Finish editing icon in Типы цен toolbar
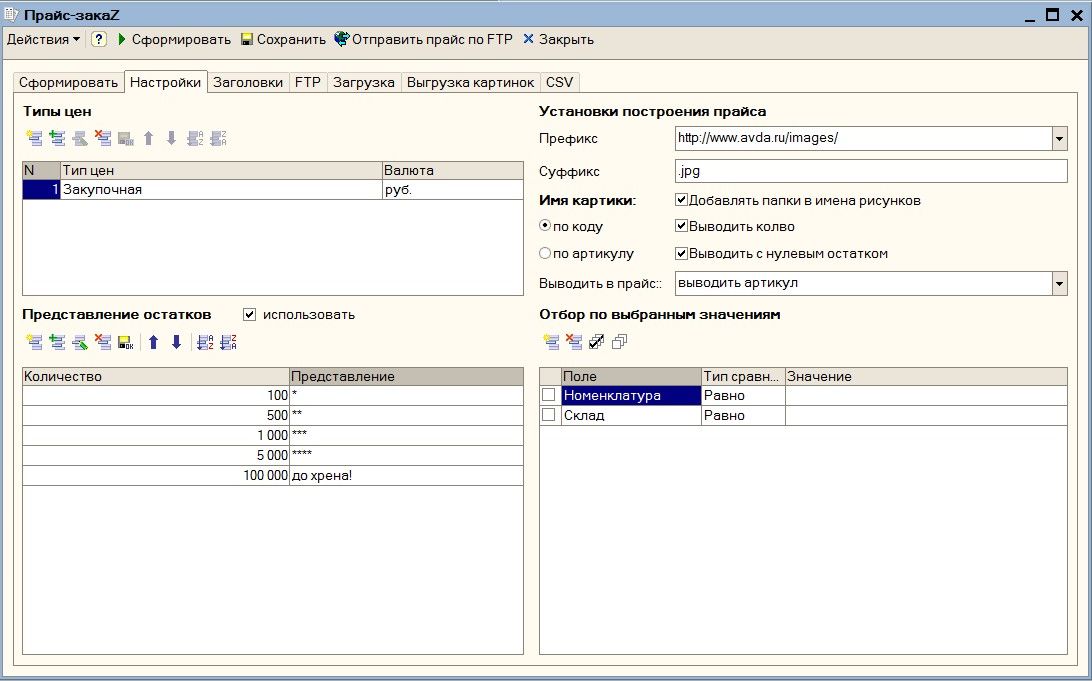 point(125,139)
